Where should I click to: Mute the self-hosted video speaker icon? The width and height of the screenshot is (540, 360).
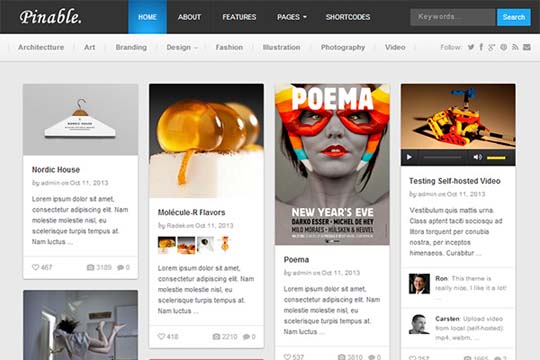(477, 157)
